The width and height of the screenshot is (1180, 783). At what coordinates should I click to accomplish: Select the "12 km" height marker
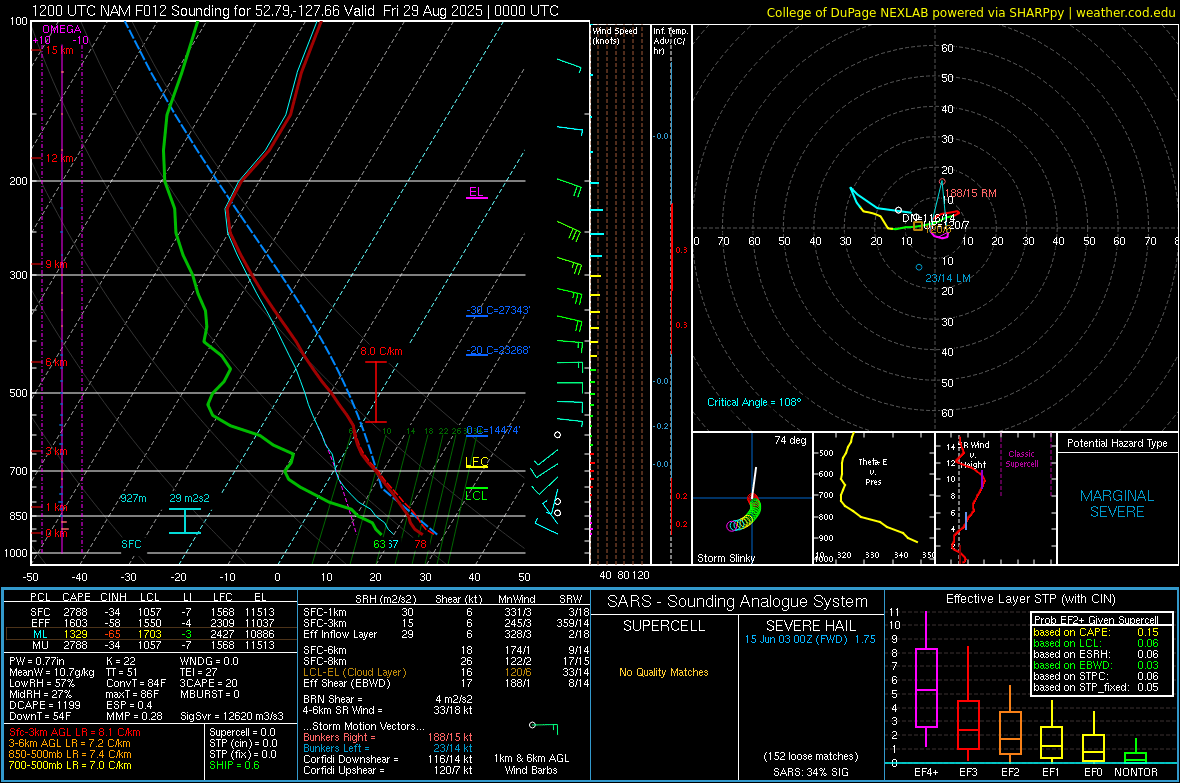tap(60, 158)
